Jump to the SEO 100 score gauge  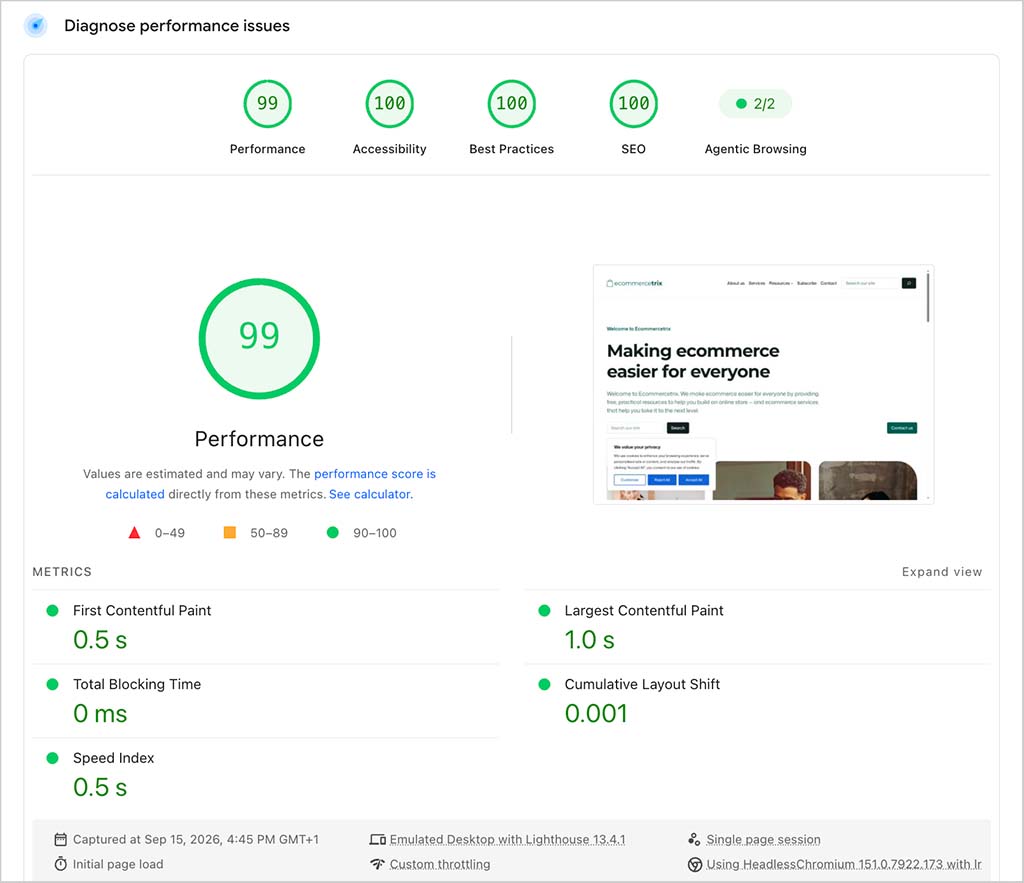coord(633,103)
